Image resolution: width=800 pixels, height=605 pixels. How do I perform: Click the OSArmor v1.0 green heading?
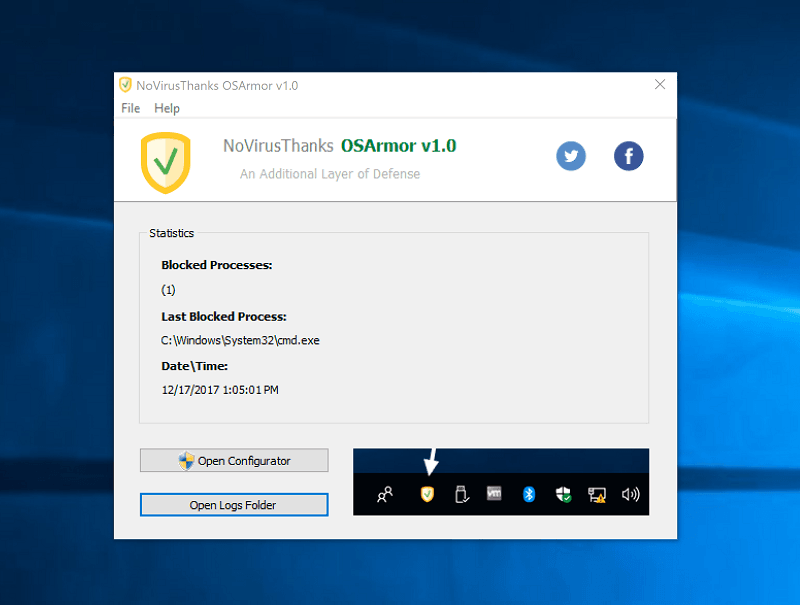click(x=398, y=146)
